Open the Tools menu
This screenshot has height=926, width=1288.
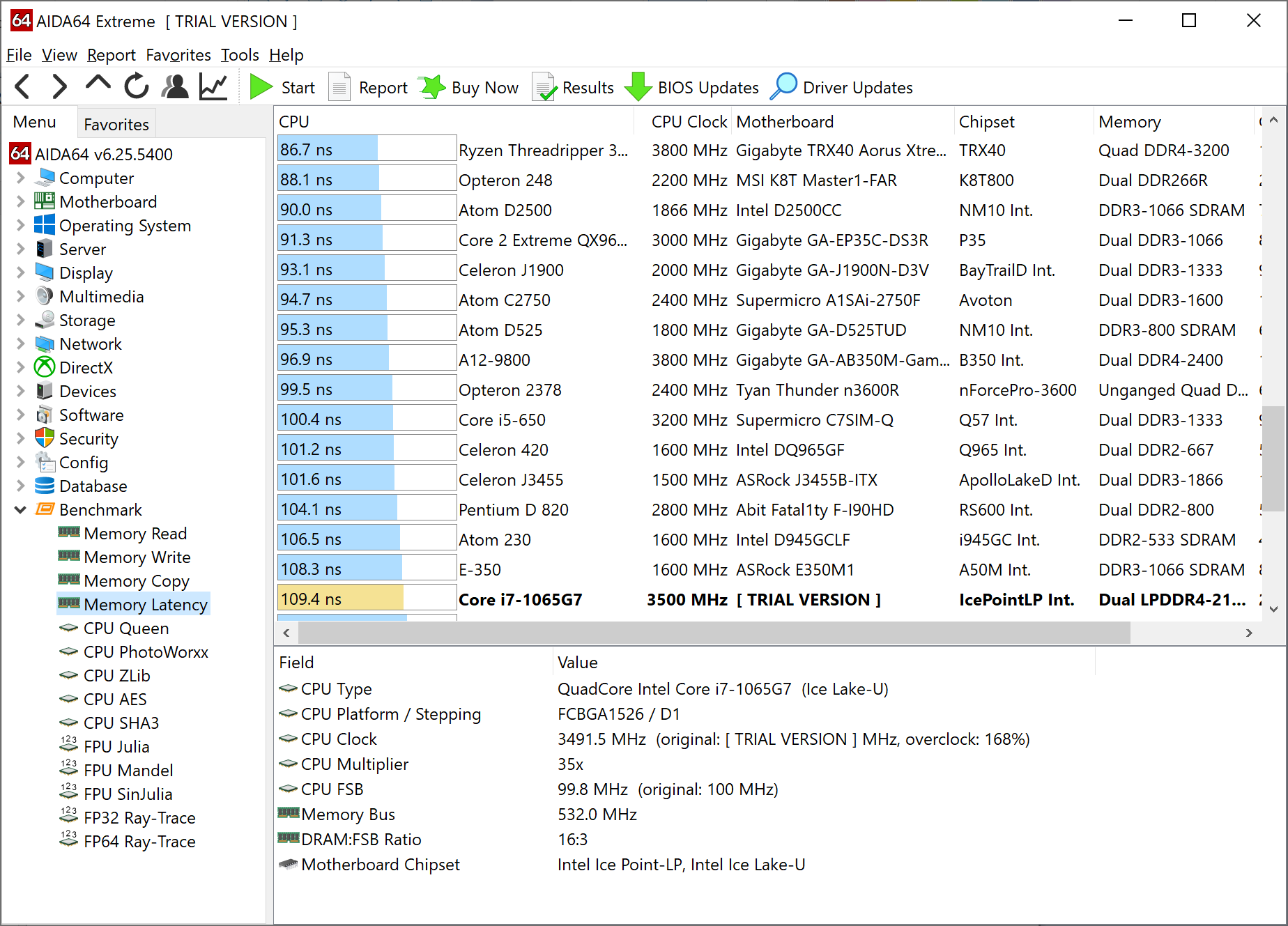(240, 55)
